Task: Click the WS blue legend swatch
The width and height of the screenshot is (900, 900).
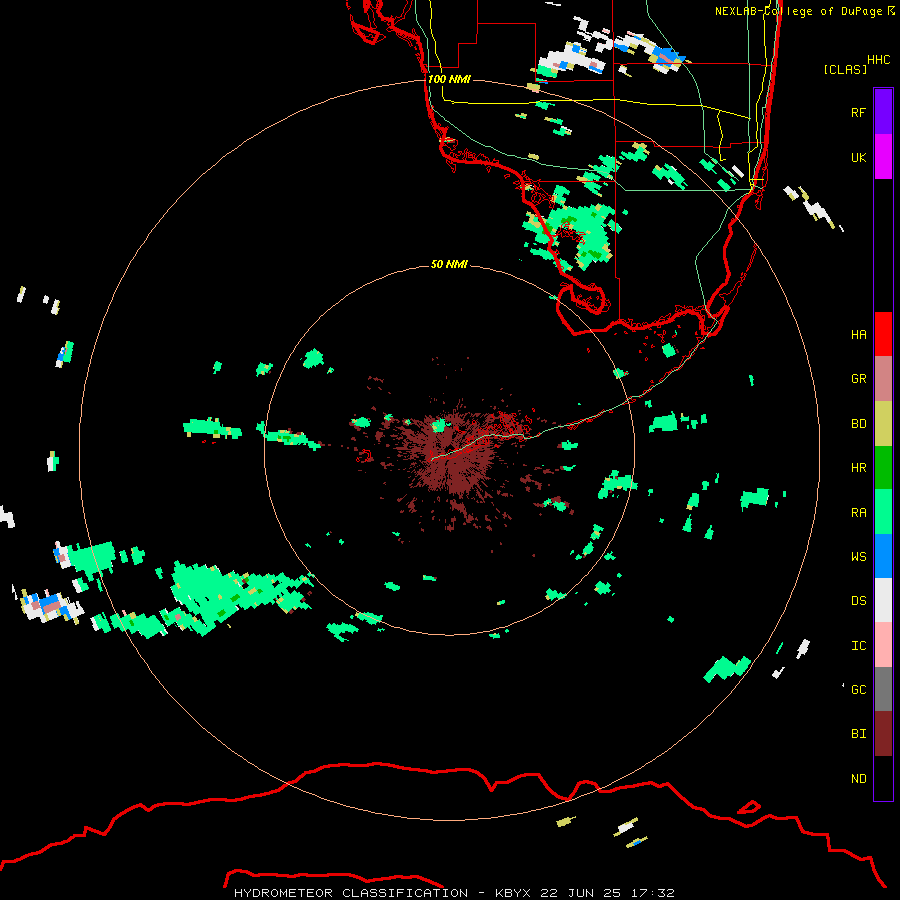Action: (883, 556)
